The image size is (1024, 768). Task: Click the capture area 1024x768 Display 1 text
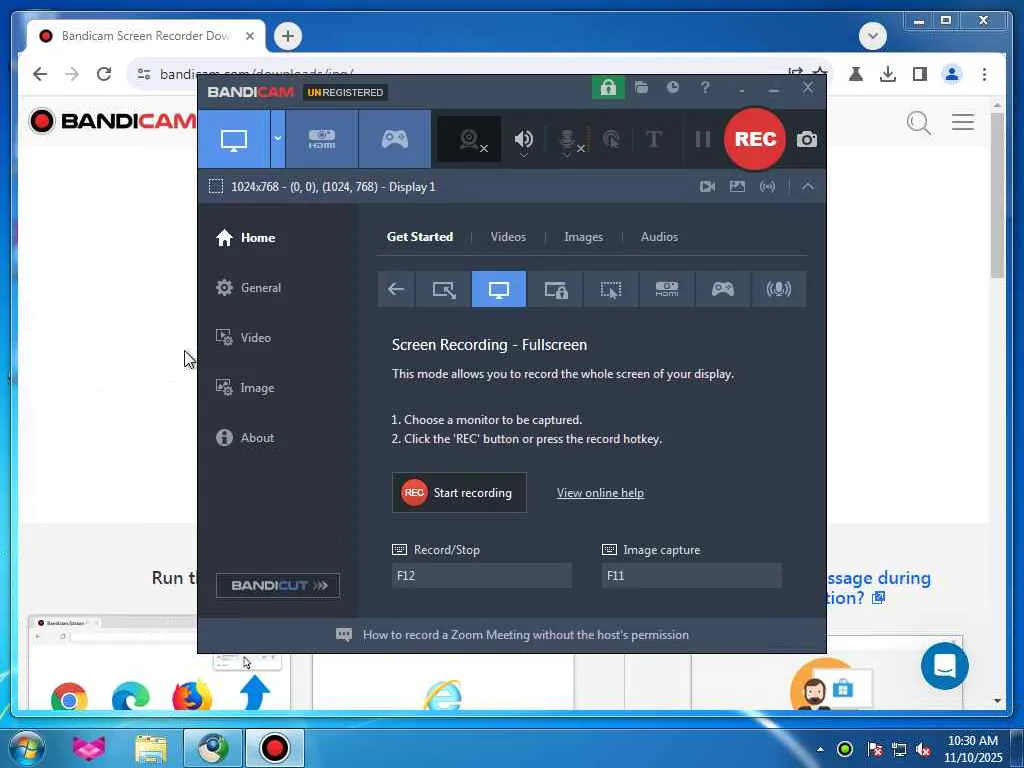333,187
